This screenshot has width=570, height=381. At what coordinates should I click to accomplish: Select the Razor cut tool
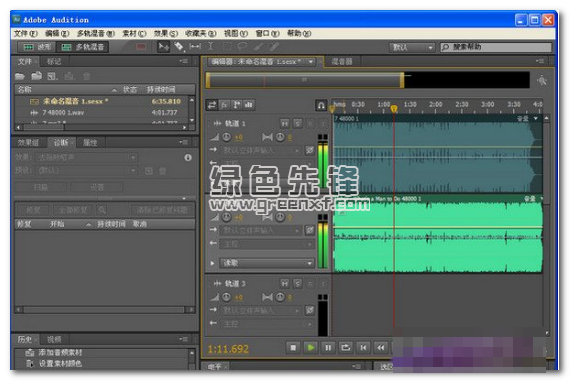[179, 47]
